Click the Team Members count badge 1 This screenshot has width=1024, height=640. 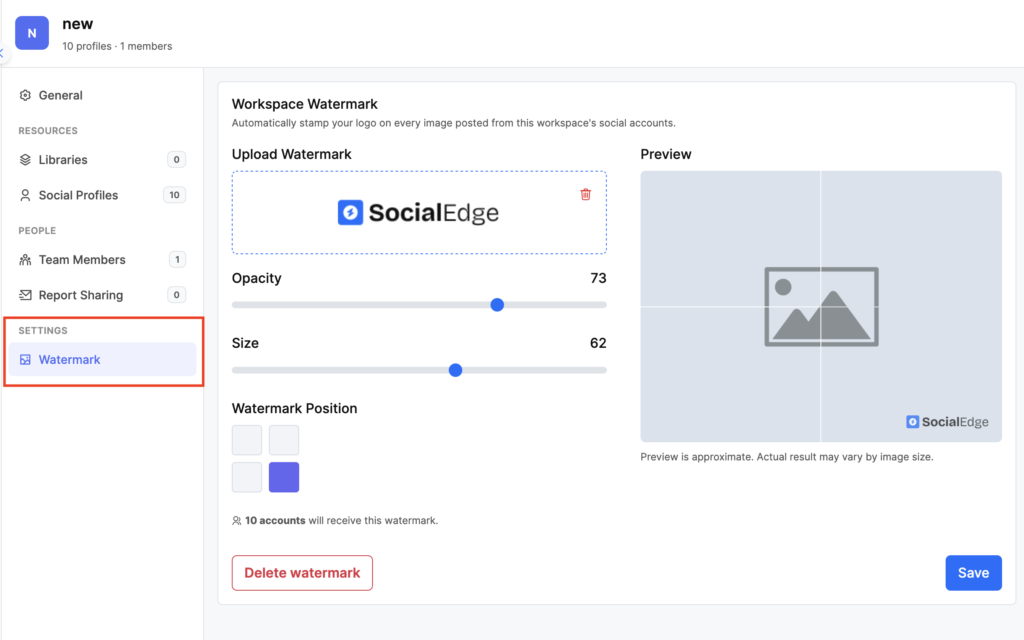click(x=177, y=260)
